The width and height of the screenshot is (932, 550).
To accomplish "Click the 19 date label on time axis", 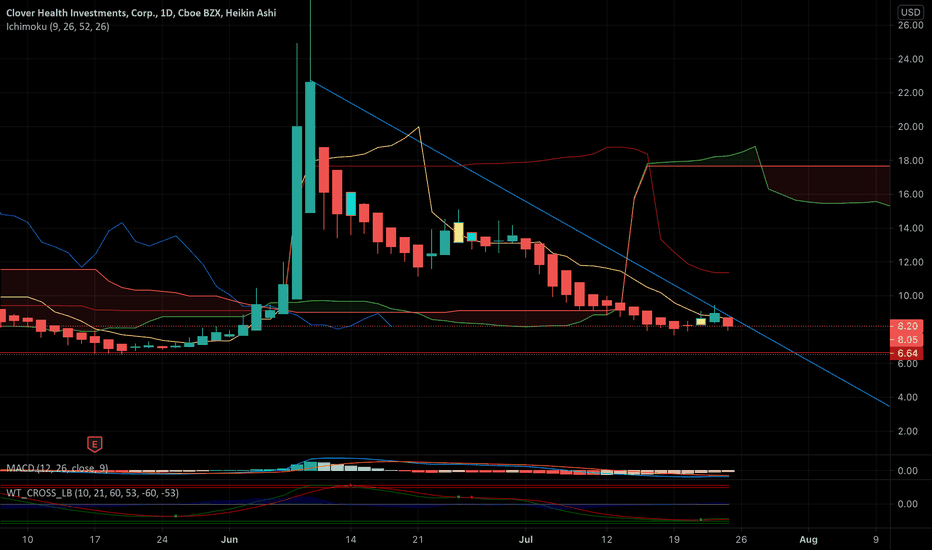I will point(673,540).
